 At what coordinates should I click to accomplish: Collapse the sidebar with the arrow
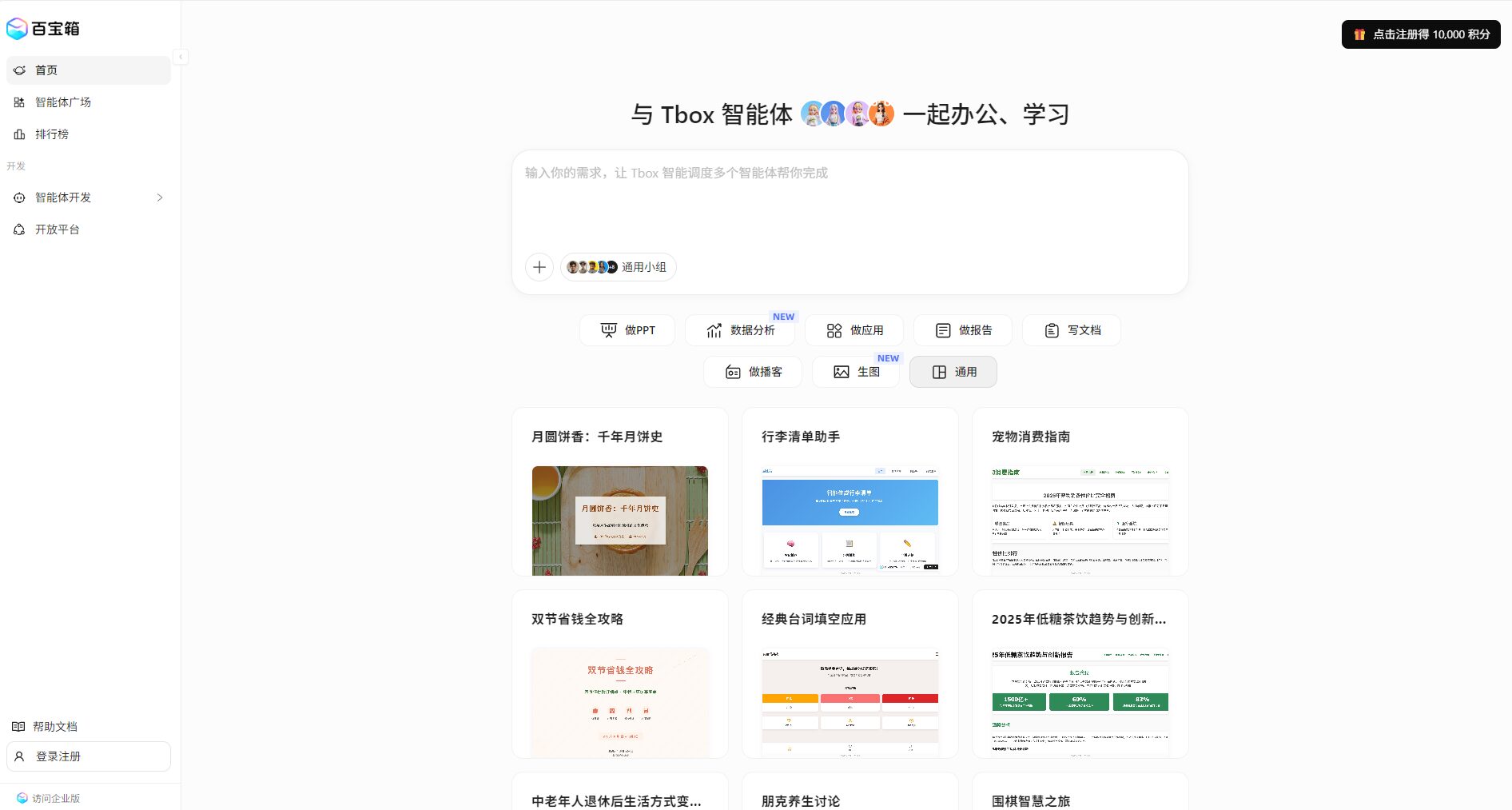pos(181,57)
